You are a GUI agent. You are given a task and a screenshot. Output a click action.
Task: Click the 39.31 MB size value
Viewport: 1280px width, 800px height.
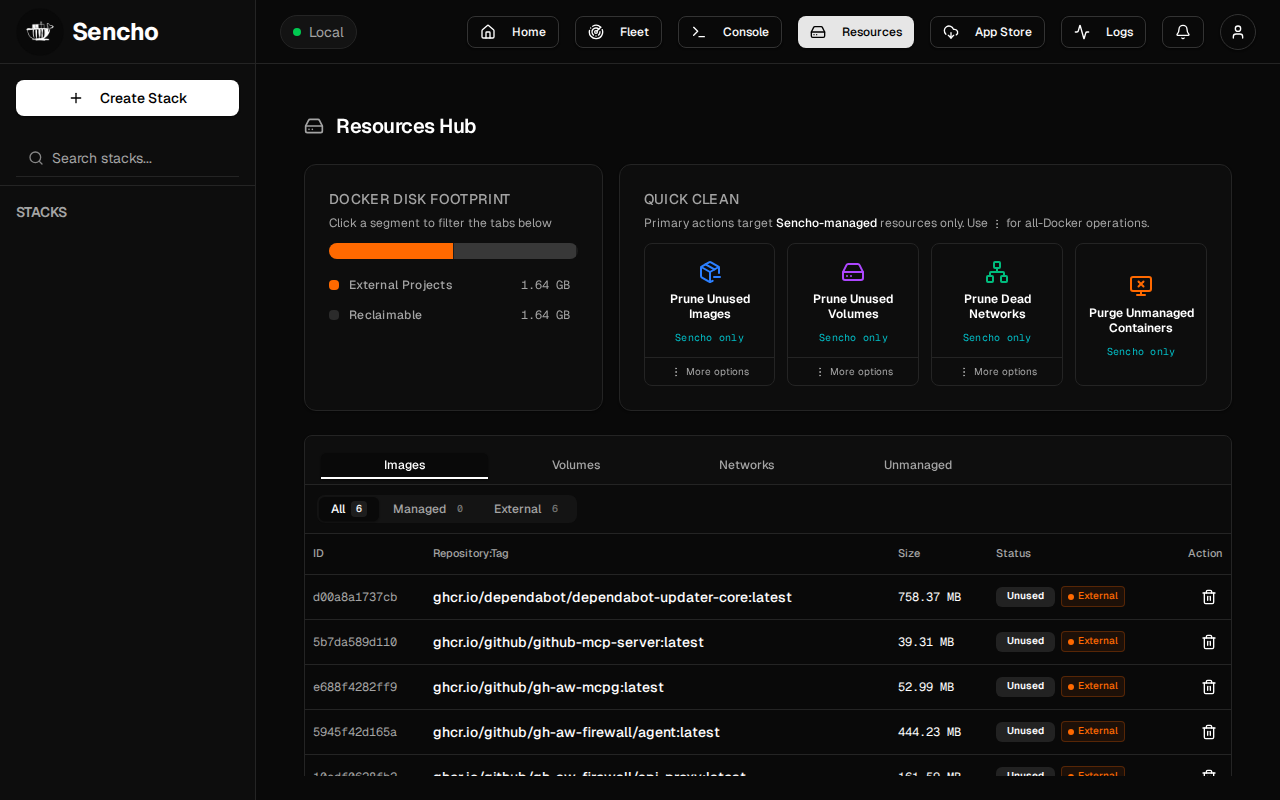coord(926,642)
